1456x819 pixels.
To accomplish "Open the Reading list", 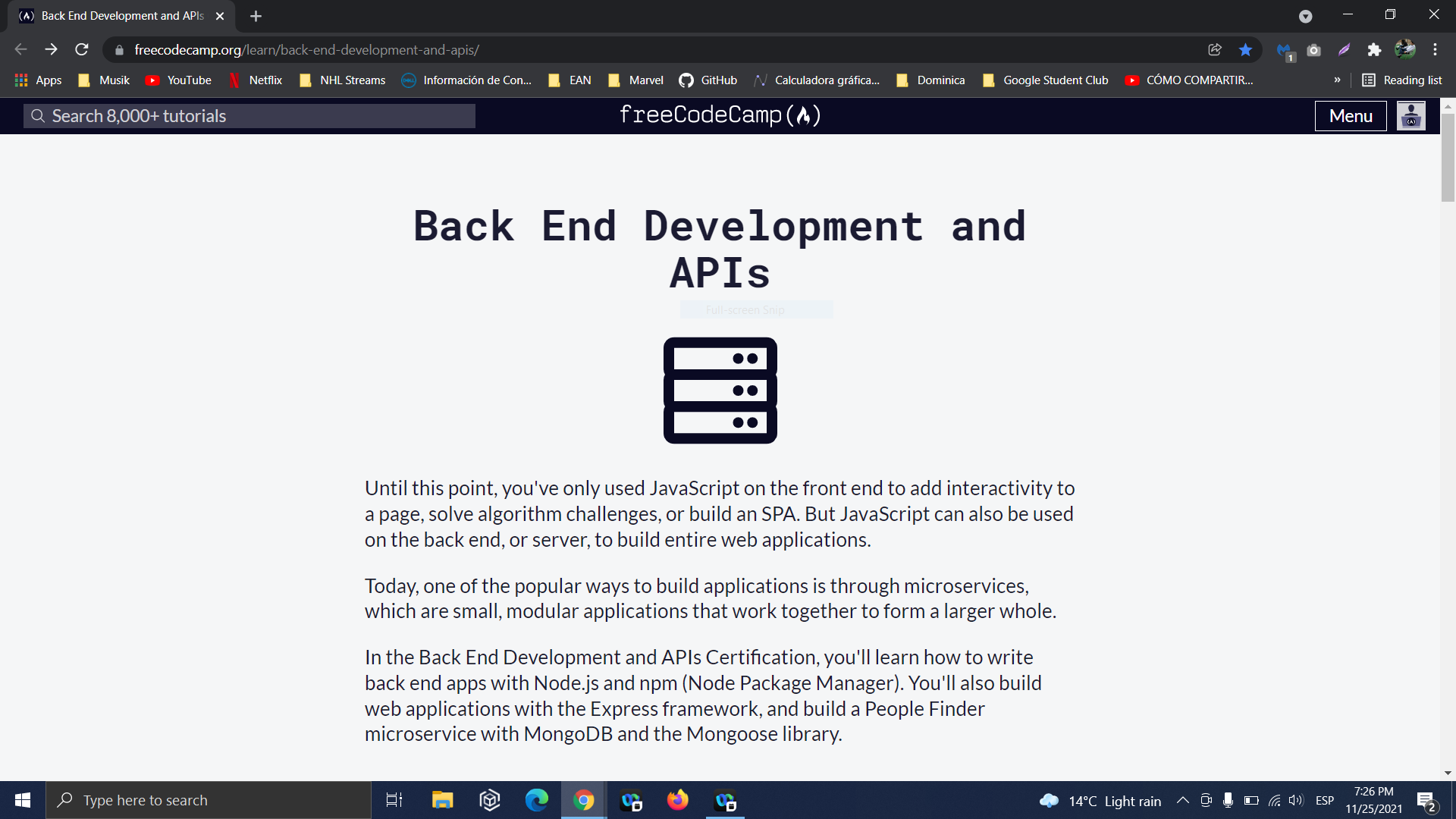I will 1402,80.
